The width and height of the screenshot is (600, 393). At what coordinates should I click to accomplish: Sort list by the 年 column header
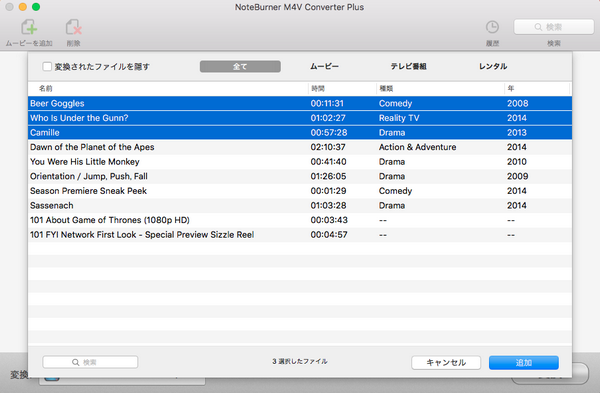(x=537, y=89)
